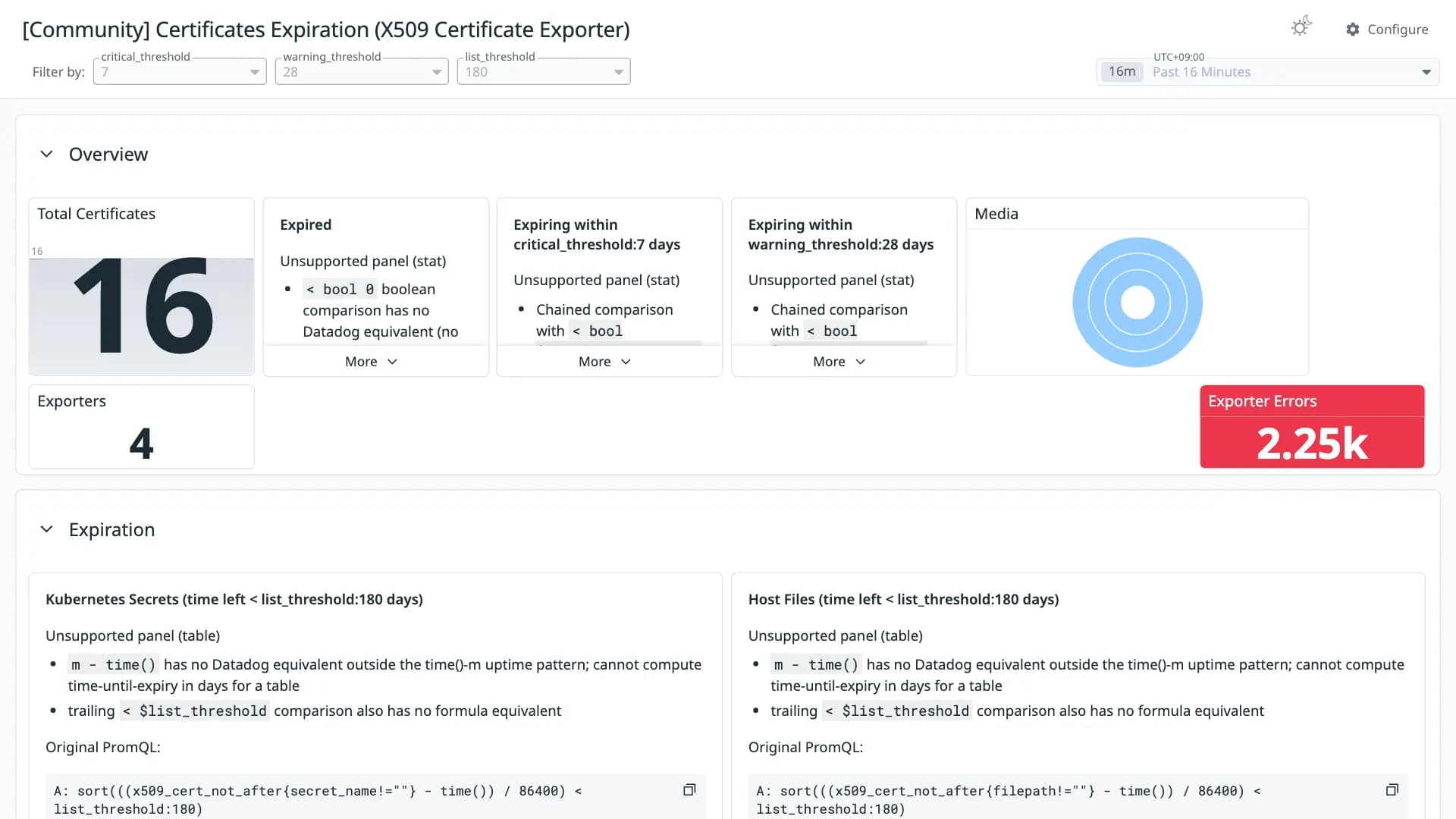This screenshot has width=1456, height=819.
Task: Click the Configure gear icon
Action: 1353,30
